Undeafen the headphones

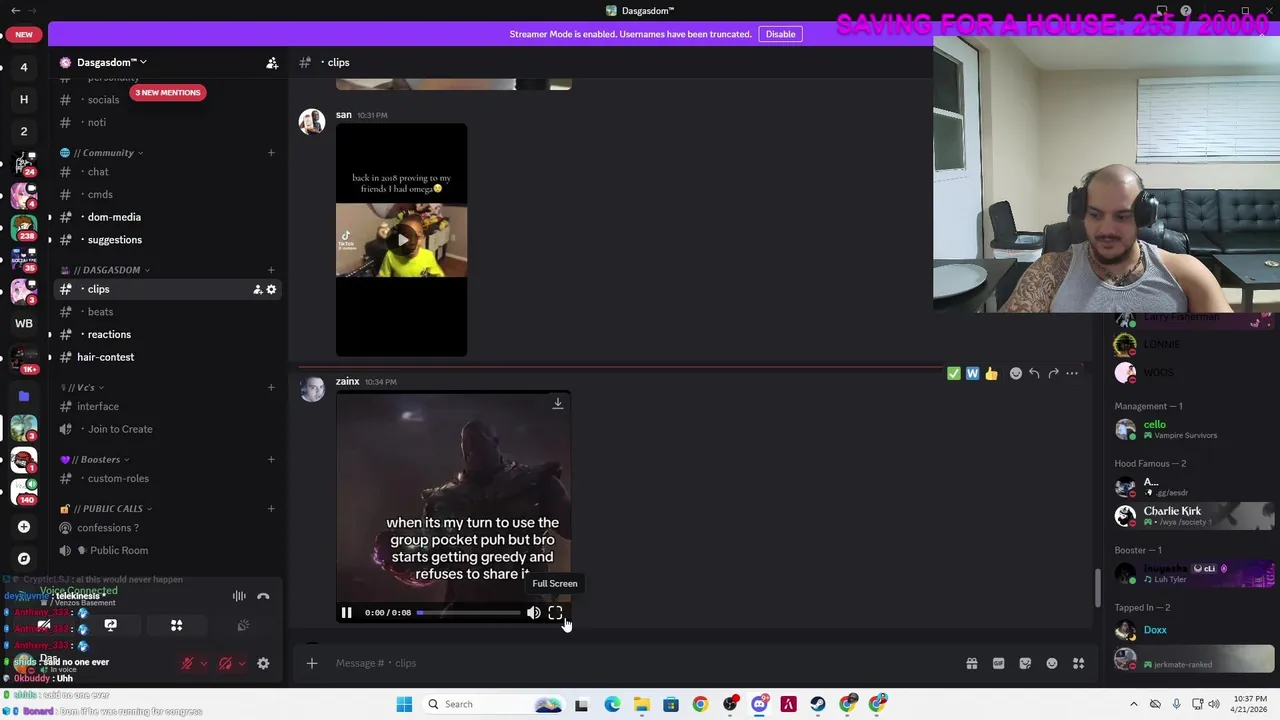pos(225,663)
